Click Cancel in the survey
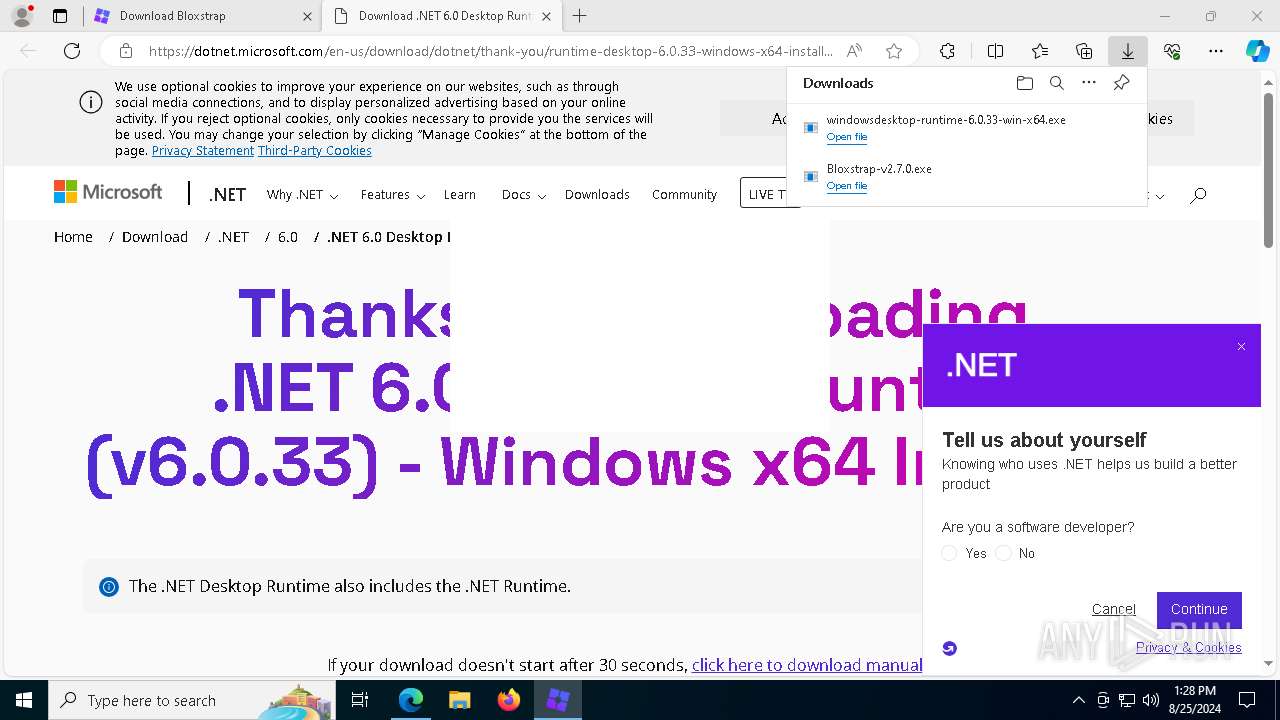The height and width of the screenshot is (720, 1280). tap(1113, 609)
